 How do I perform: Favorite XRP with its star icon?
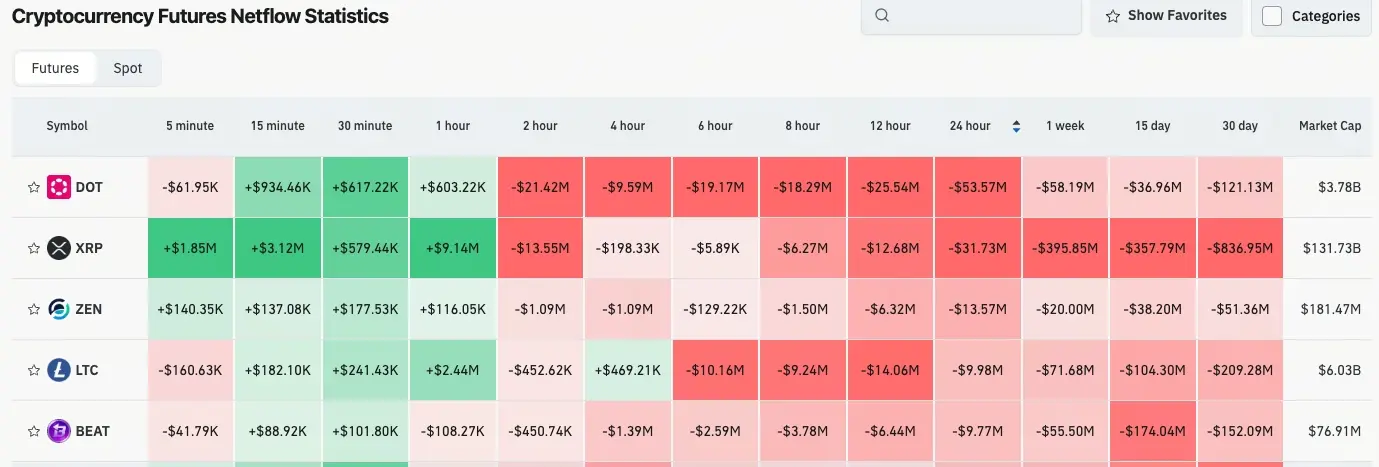(x=33, y=248)
